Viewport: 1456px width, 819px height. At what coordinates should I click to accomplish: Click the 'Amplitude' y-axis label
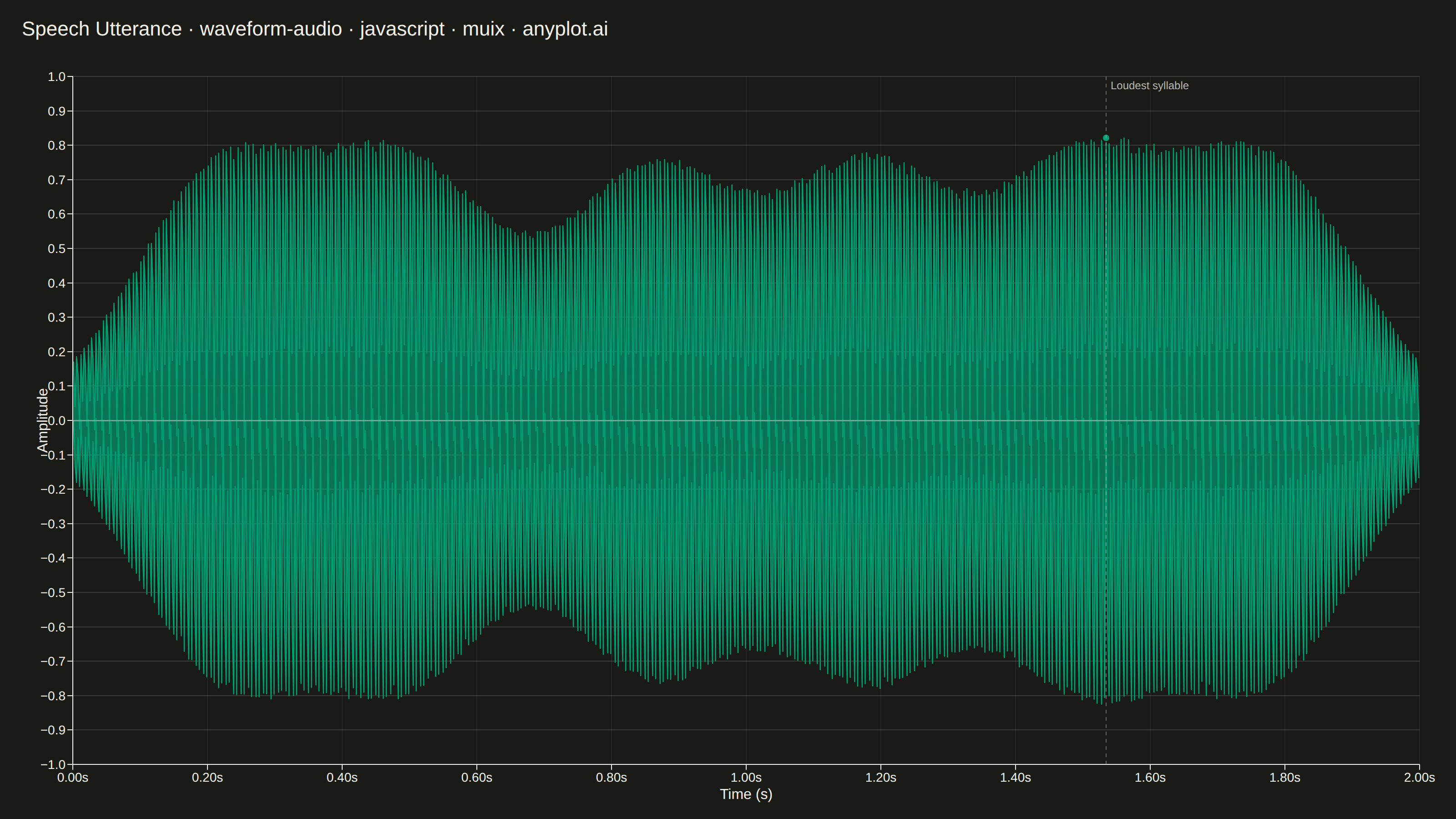(x=42, y=420)
